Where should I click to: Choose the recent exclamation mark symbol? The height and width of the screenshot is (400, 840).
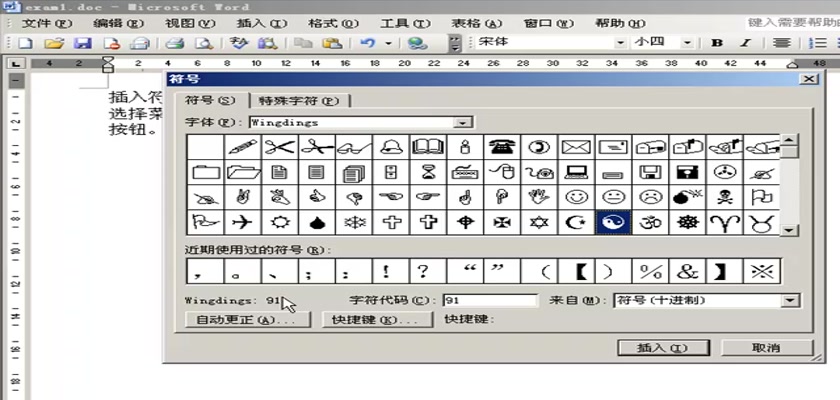point(391,271)
